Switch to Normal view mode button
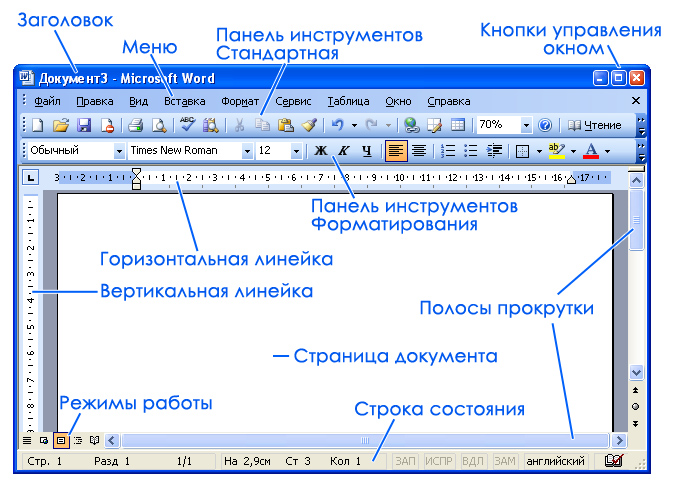Screen dimensions: 677x486 click(x=27, y=441)
